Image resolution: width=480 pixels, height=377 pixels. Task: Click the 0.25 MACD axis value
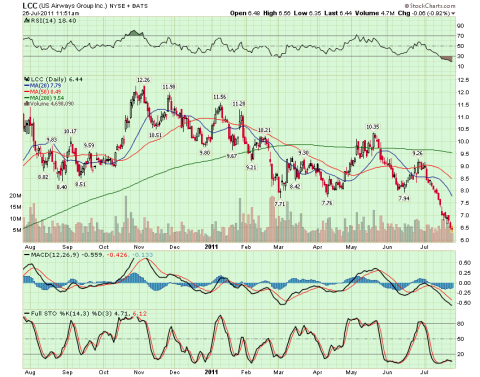tap(465, 273)
